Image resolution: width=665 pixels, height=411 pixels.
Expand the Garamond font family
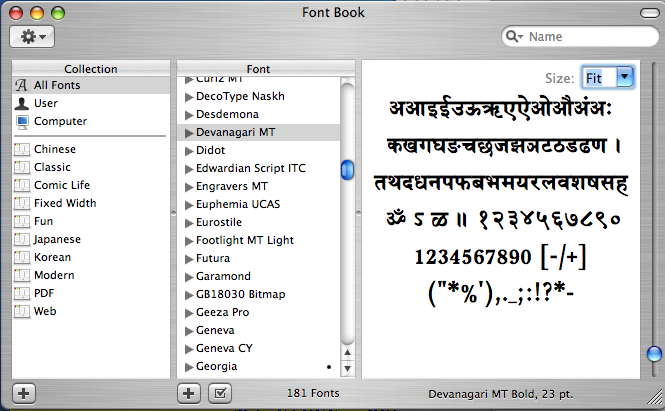[189, 277]
